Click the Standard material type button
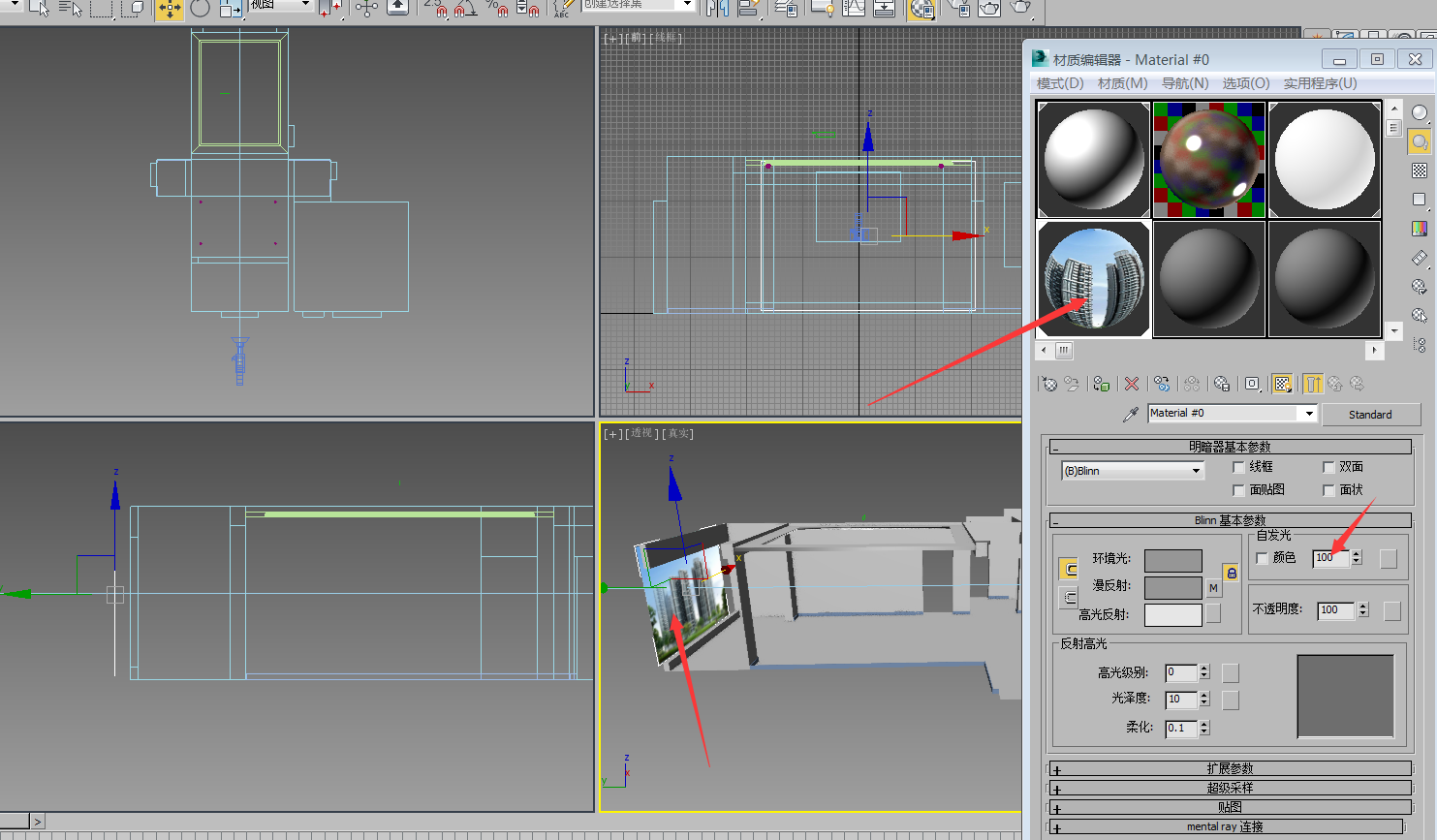Viewport: 1437px width, 840px height. (1369, 415)
